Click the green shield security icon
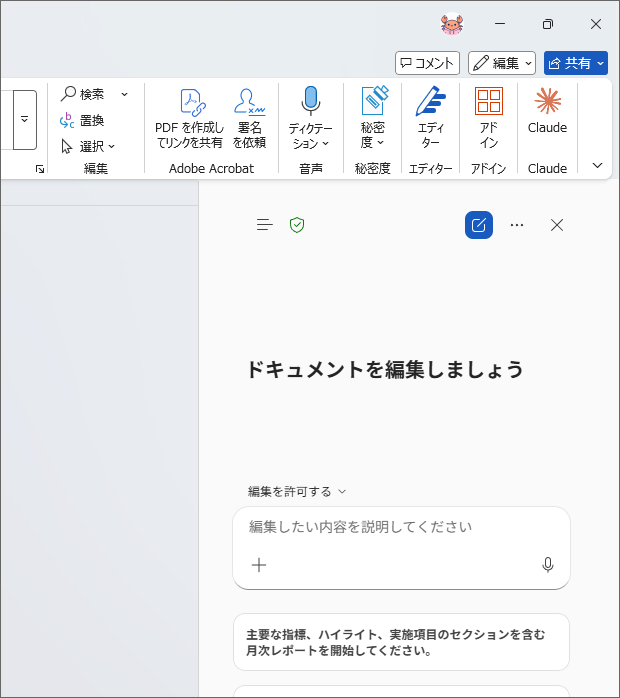The width and height of the screenshot is (620, 698). click(297, 225)
